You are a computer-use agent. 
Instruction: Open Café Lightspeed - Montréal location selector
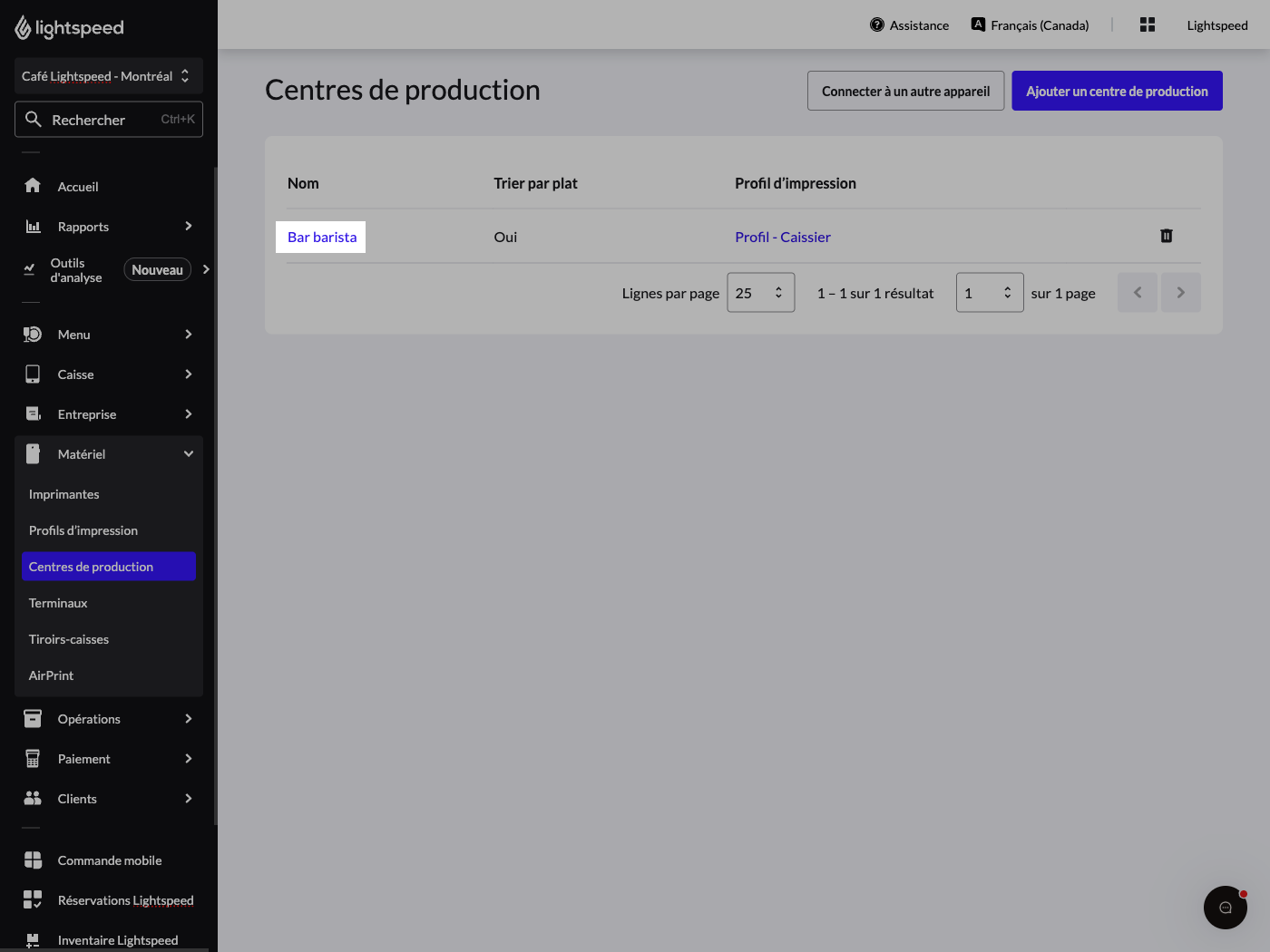pos(109,76)
